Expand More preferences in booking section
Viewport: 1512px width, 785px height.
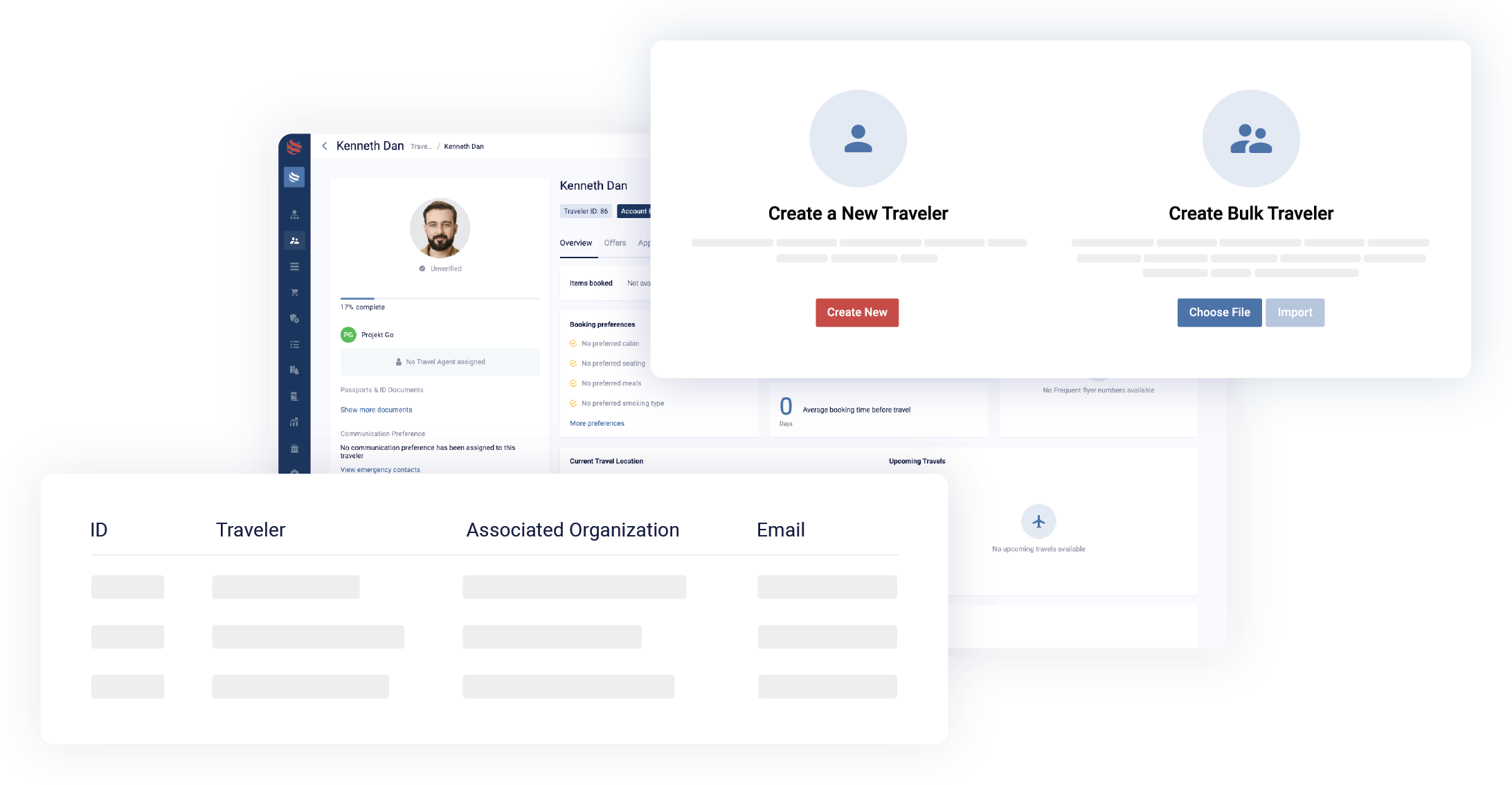tap(597, 423)
